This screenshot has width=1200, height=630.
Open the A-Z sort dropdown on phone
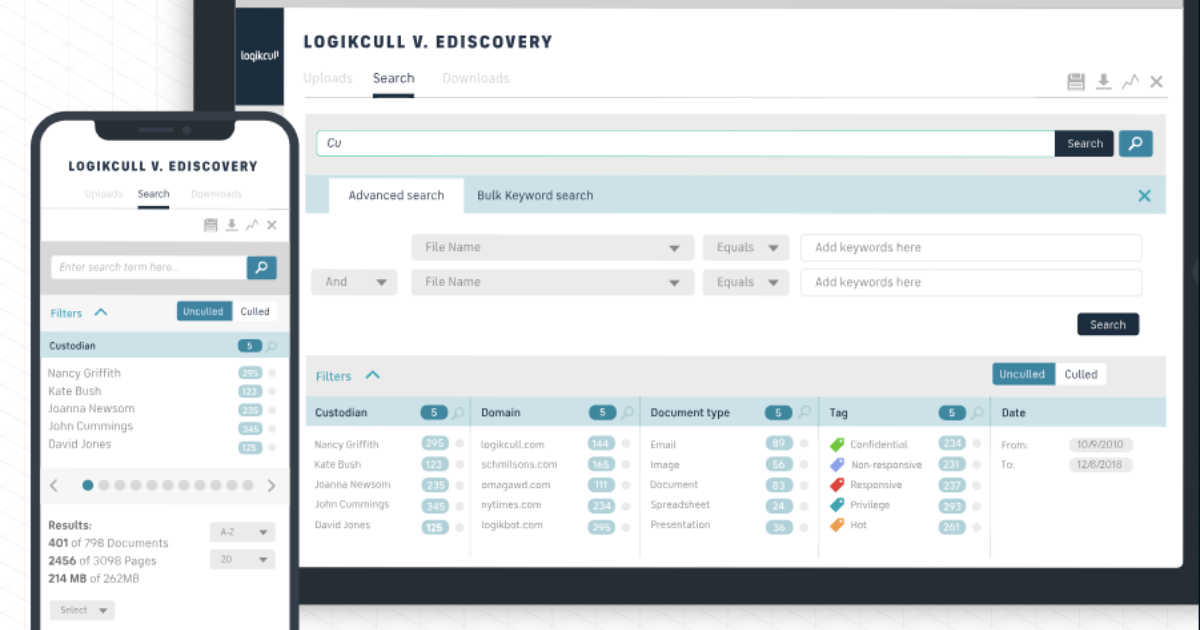[242, 533]
